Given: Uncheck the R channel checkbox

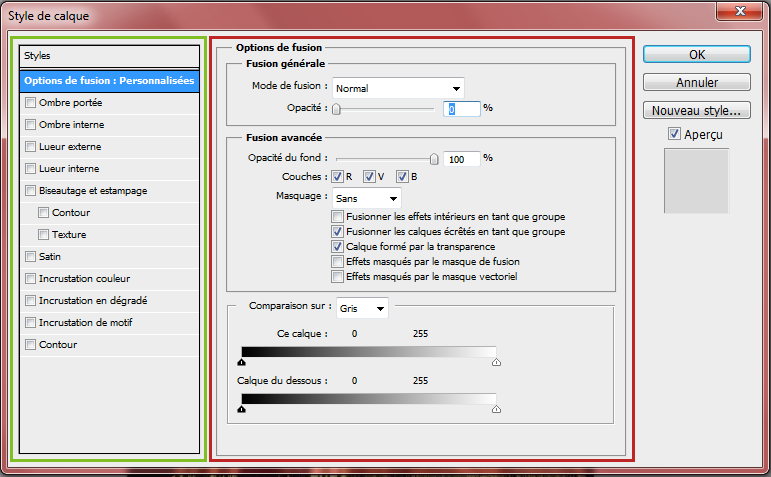Looking at the screenshot, I should (x=337, y=177).
